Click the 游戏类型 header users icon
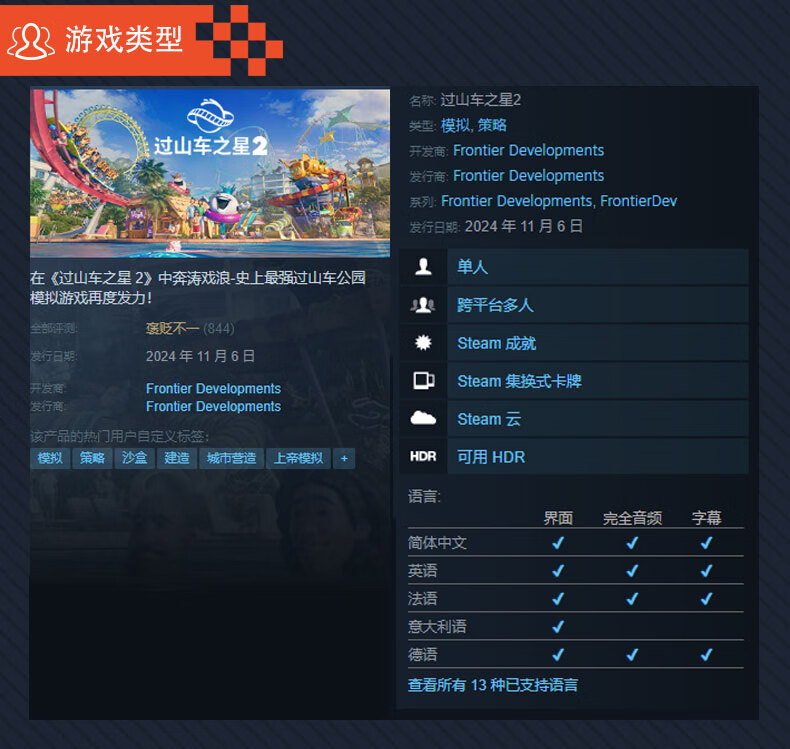This screenshot has height=749, width=790. (x=30, y=42)
